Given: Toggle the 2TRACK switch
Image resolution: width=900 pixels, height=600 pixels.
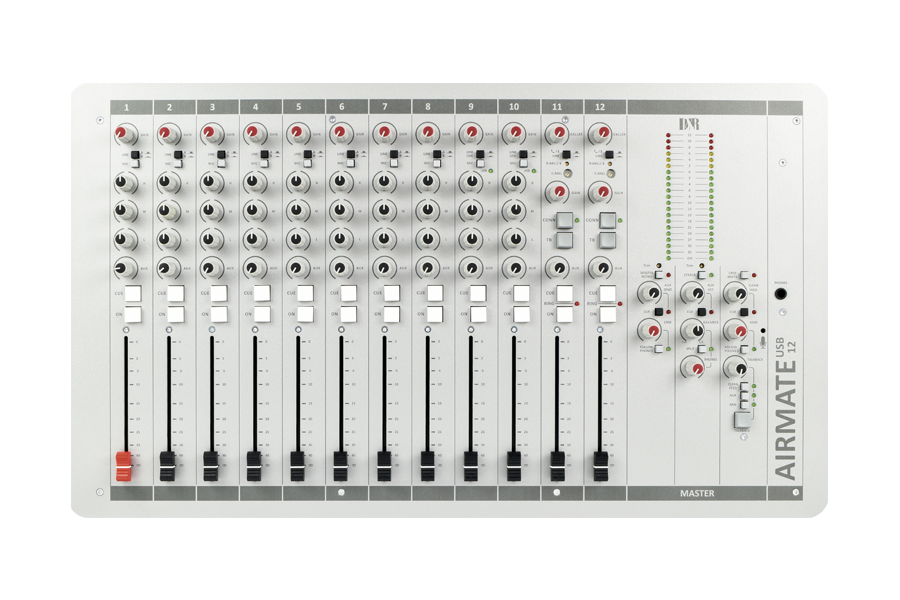Looking at the screenshot, I should coord(701,275).
